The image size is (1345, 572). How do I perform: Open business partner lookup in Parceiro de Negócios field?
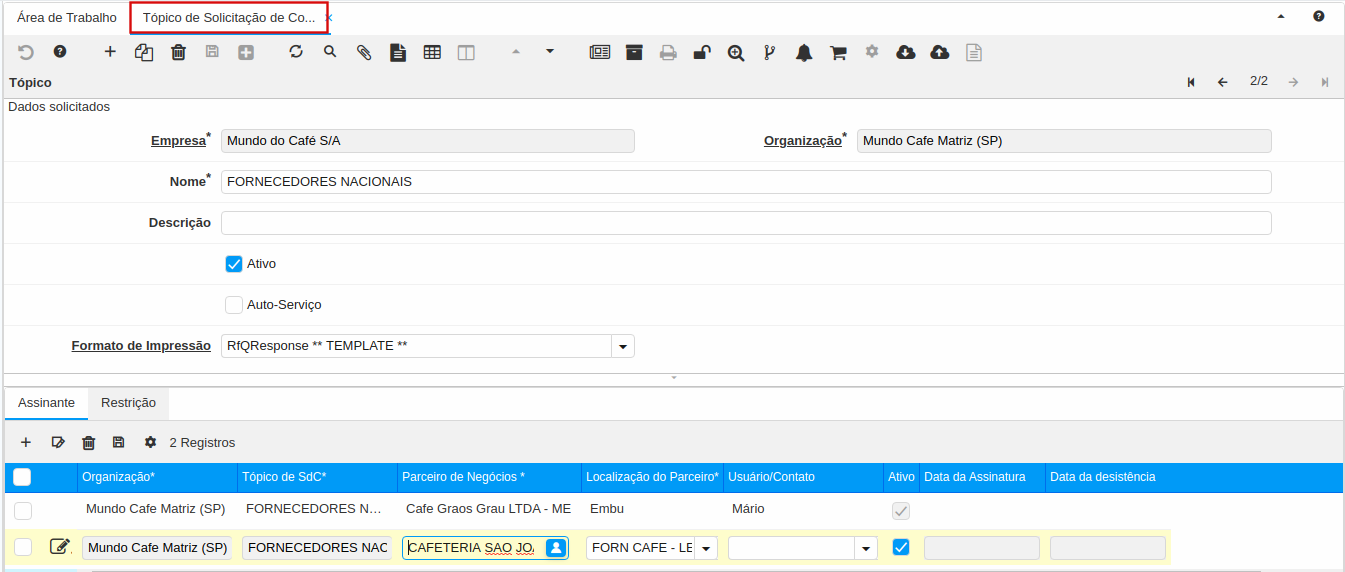coord(556,547)
